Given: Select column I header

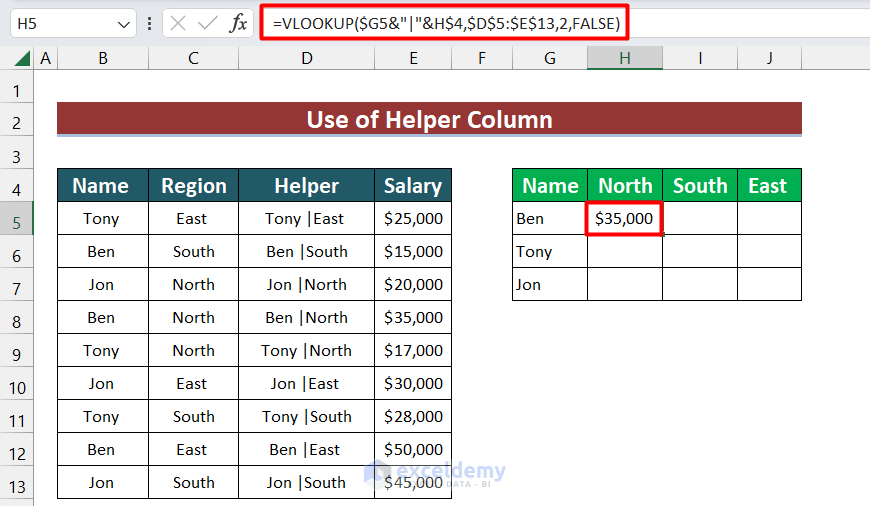Looking at the screenshot, I should click(700, 58).
